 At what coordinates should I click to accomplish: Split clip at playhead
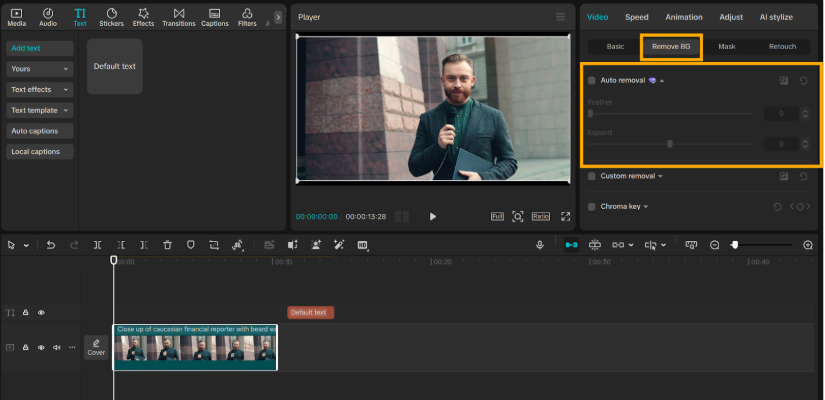click(97, 245)
